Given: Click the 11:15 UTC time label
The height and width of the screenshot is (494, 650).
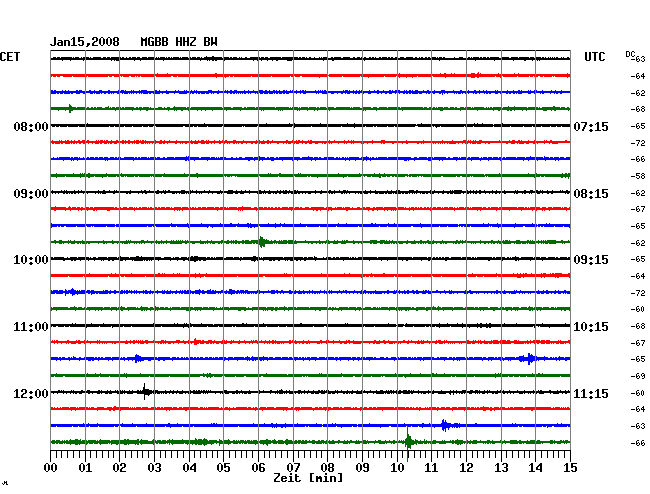Looking at the screenshot, I should [591, 393].
